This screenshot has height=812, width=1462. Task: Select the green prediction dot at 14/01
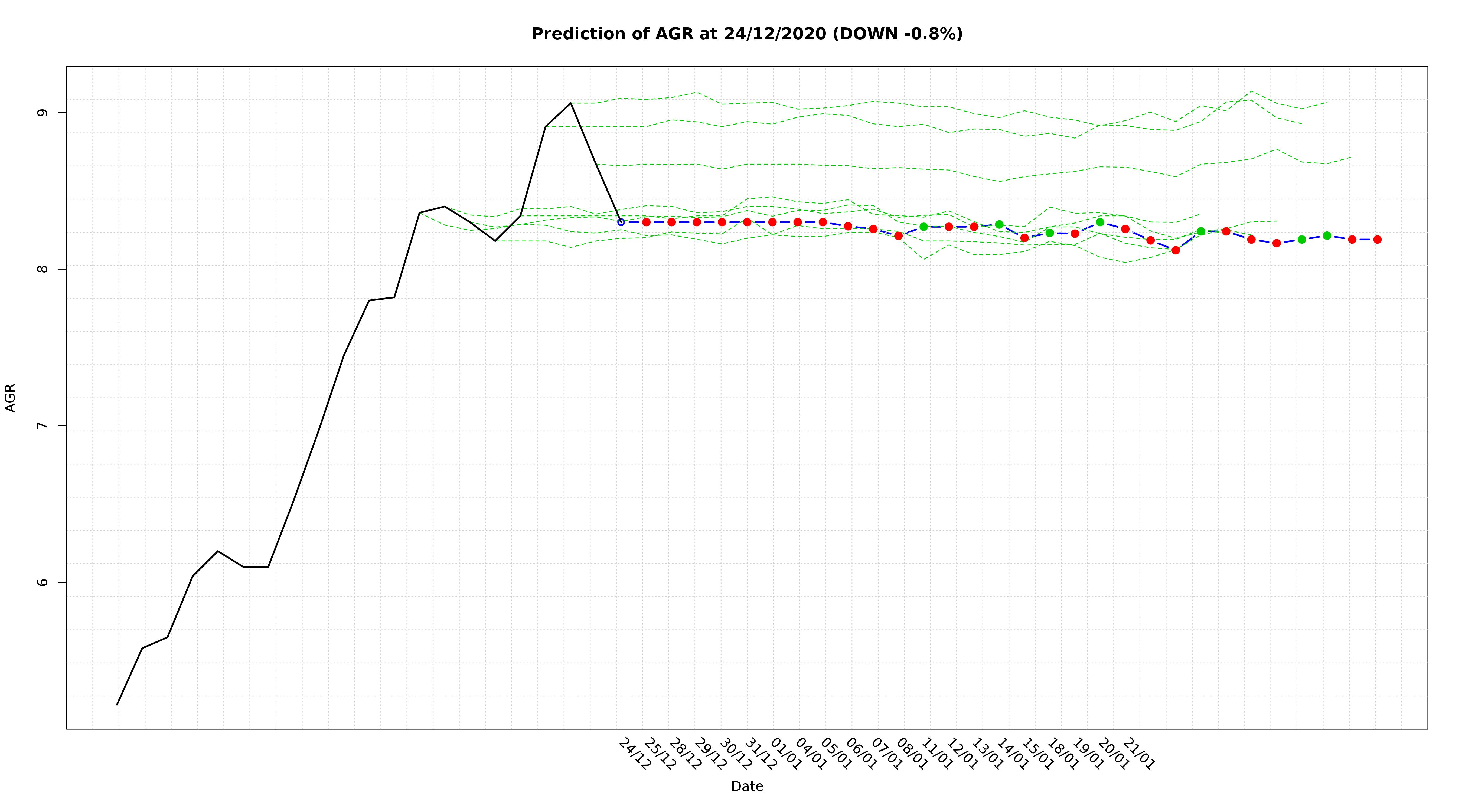[x=1000, y=225]
